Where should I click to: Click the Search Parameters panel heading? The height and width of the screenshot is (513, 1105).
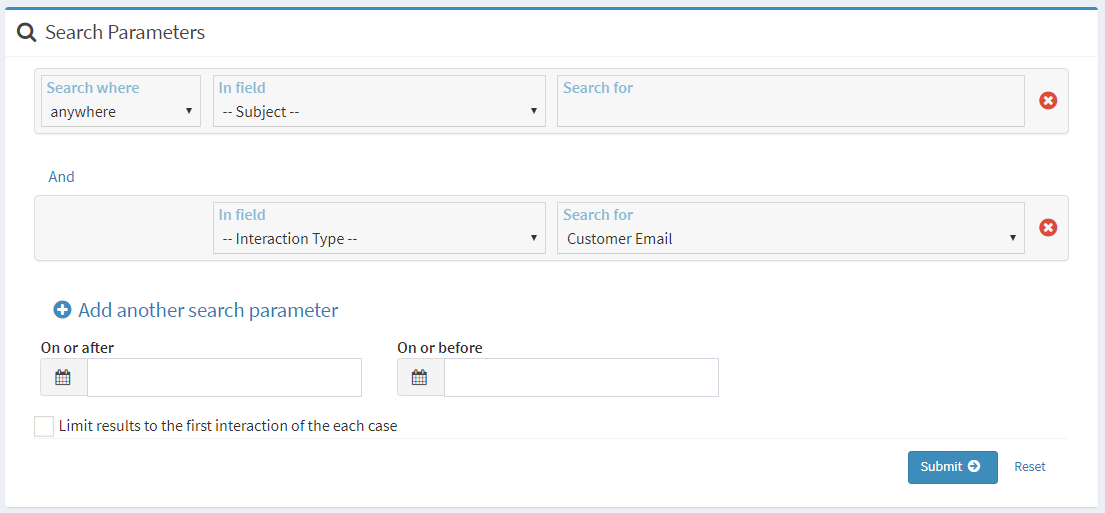coord(125,32)
